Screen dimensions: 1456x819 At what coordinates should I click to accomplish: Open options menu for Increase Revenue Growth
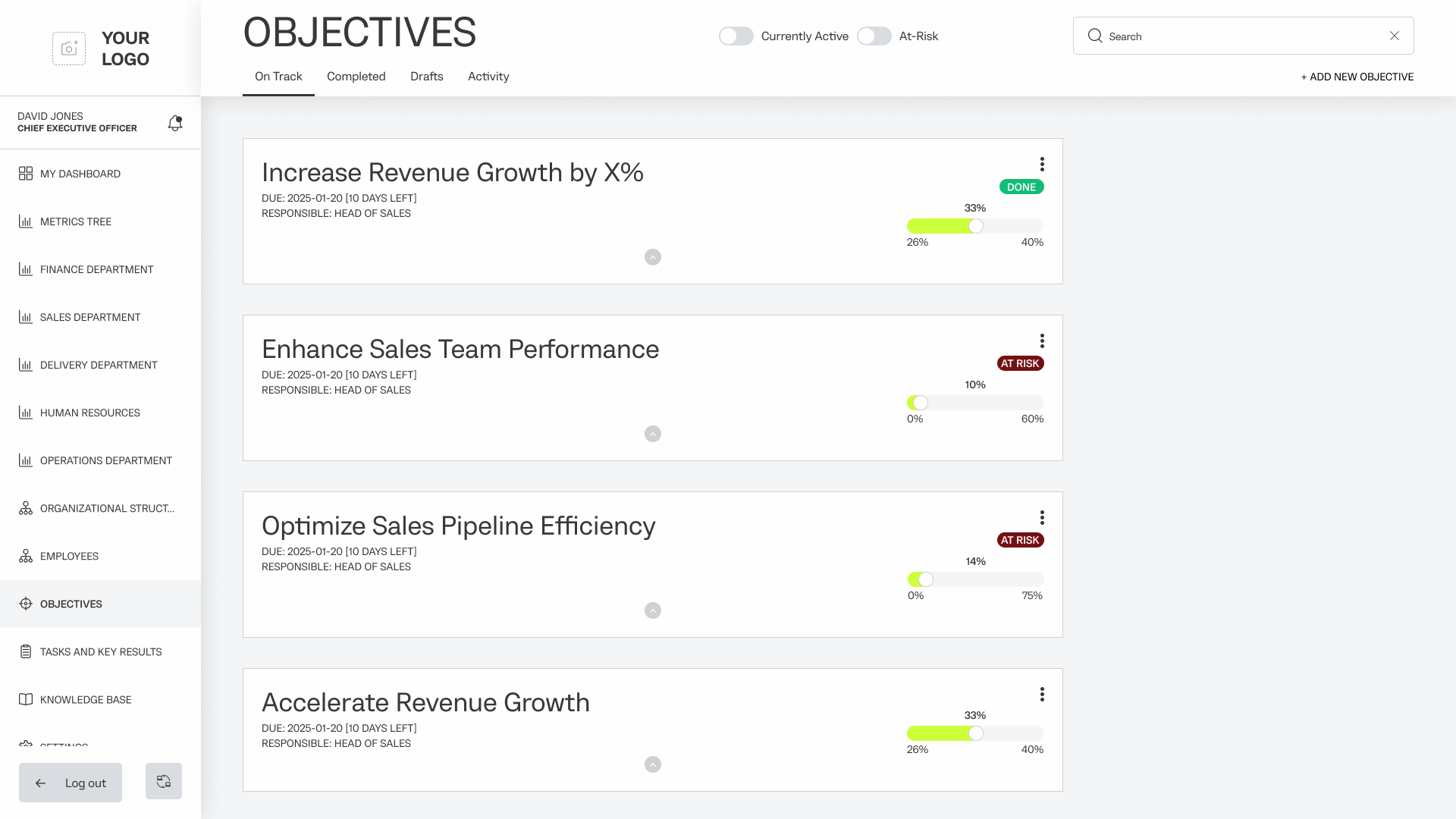(1042, 165)
